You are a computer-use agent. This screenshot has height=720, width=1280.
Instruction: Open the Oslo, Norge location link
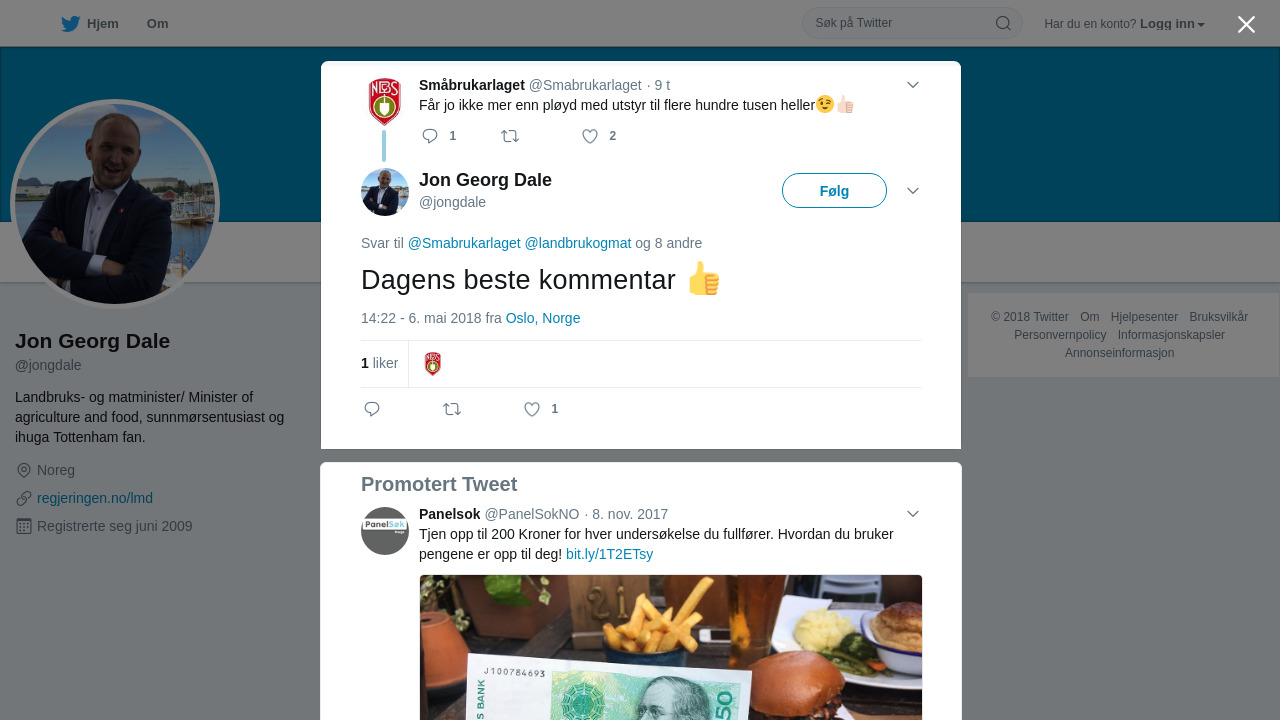tap(543, 318)
